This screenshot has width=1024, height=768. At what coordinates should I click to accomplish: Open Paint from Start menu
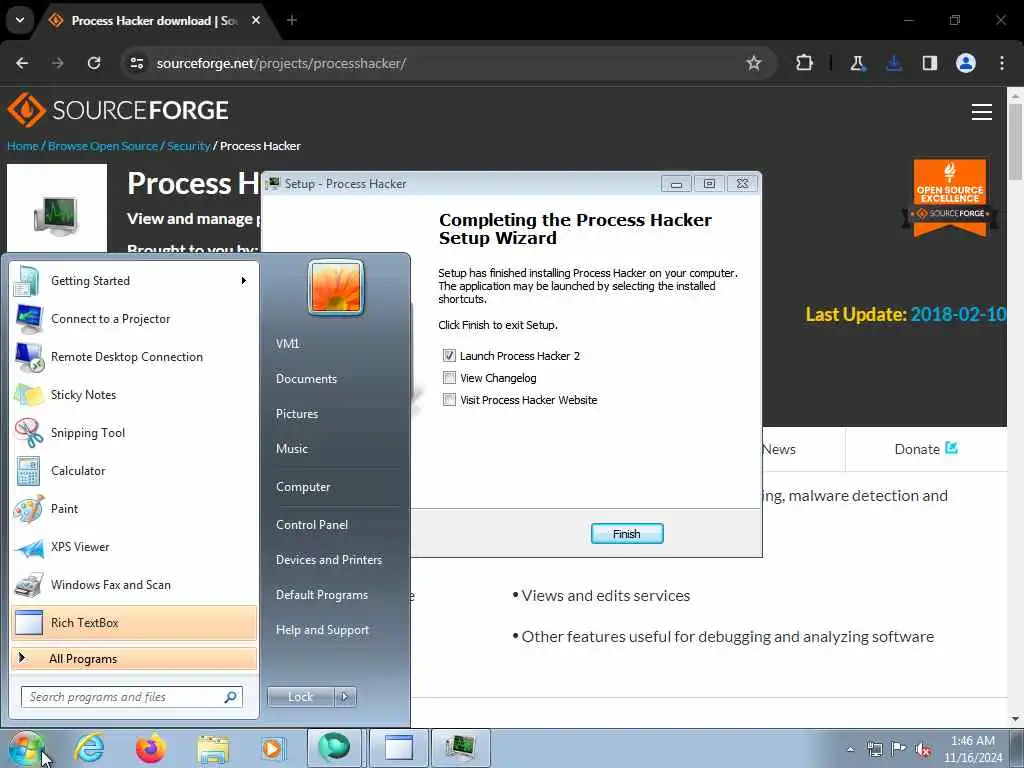tap(134, 509)
